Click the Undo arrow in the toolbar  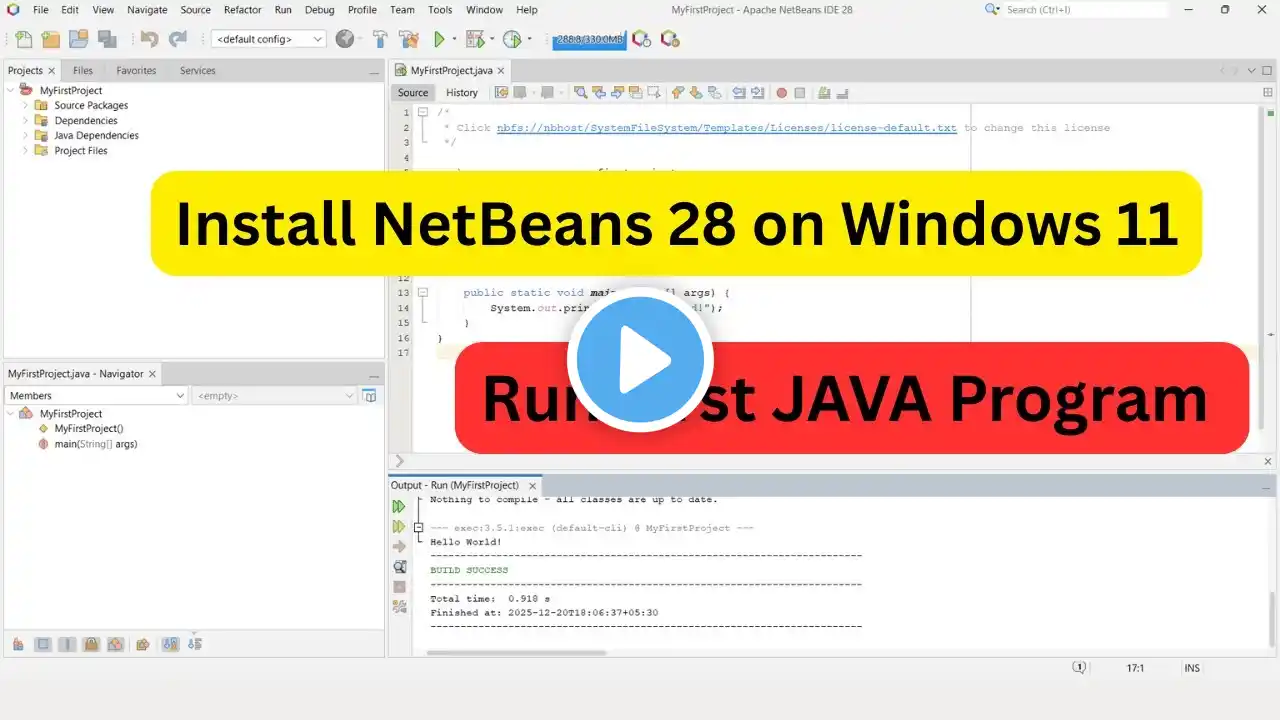coord(150,39)
